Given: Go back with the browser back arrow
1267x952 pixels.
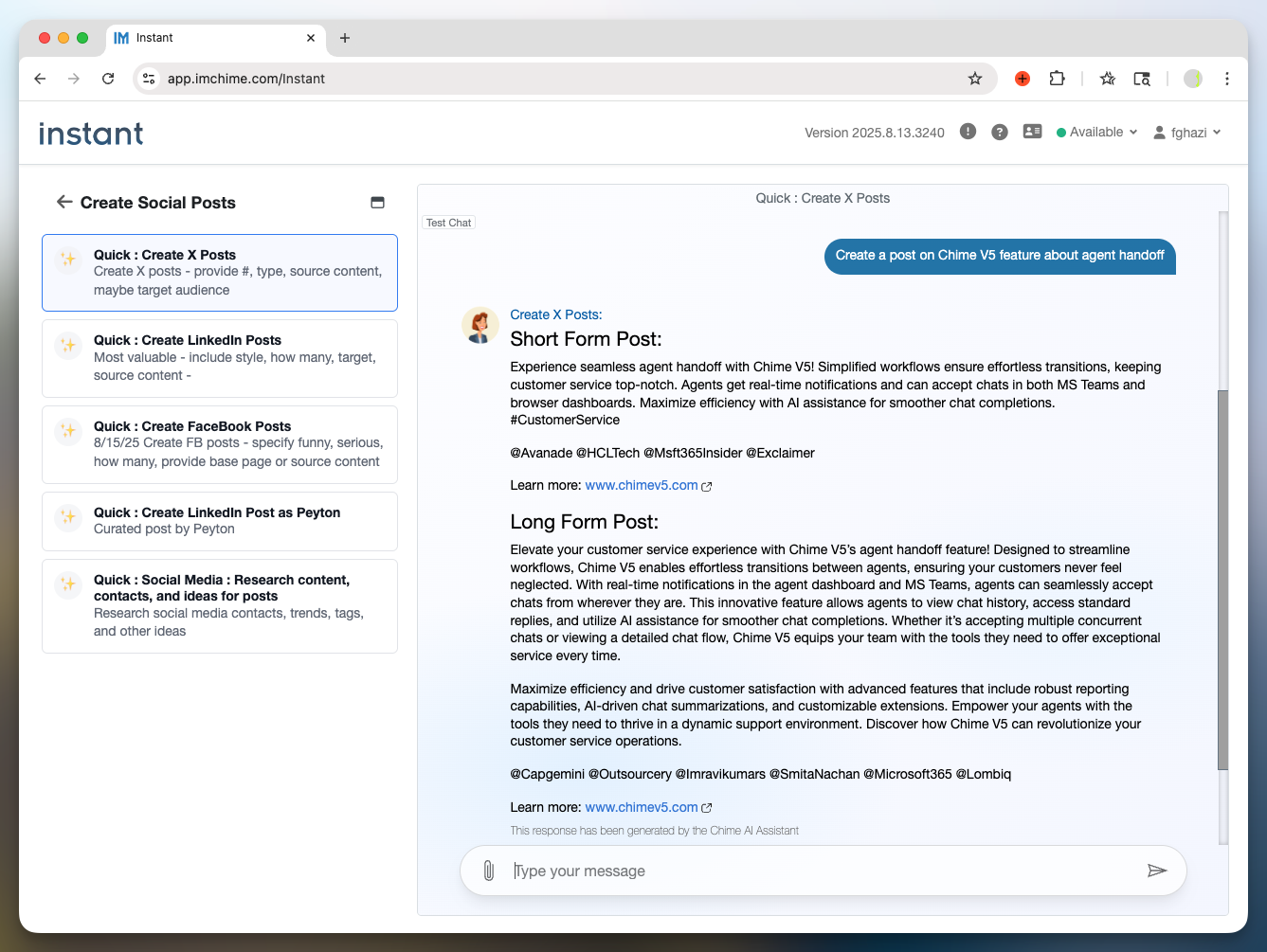Looking at the screenshot, I should click(40, 79).
